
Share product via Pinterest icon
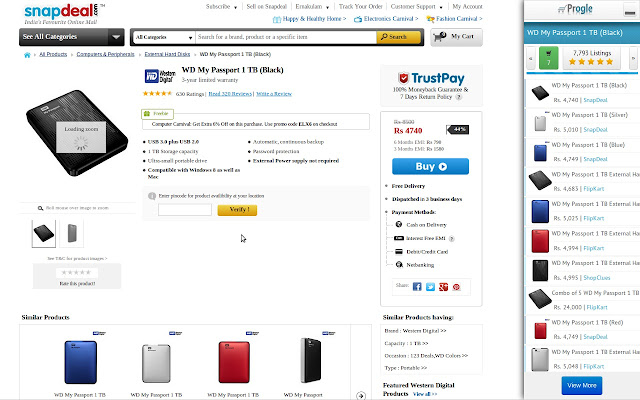[456, 287]
